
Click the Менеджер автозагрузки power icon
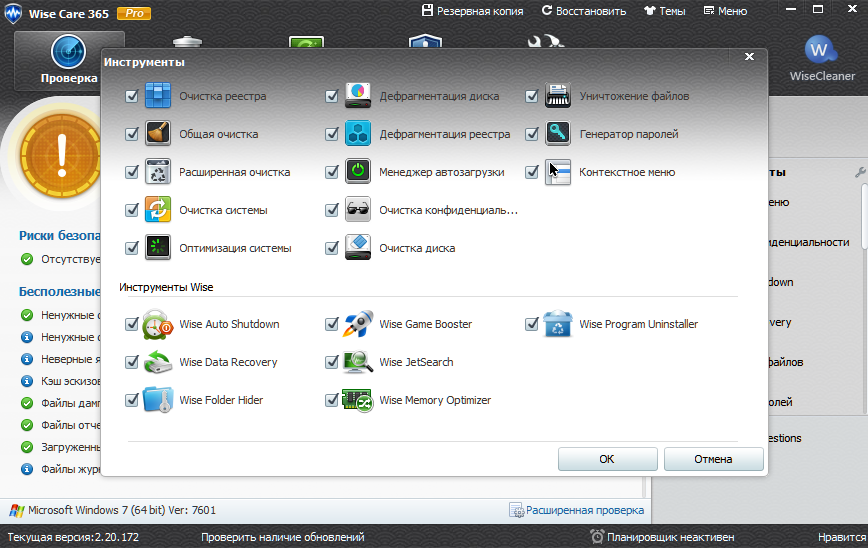point(358,172)
